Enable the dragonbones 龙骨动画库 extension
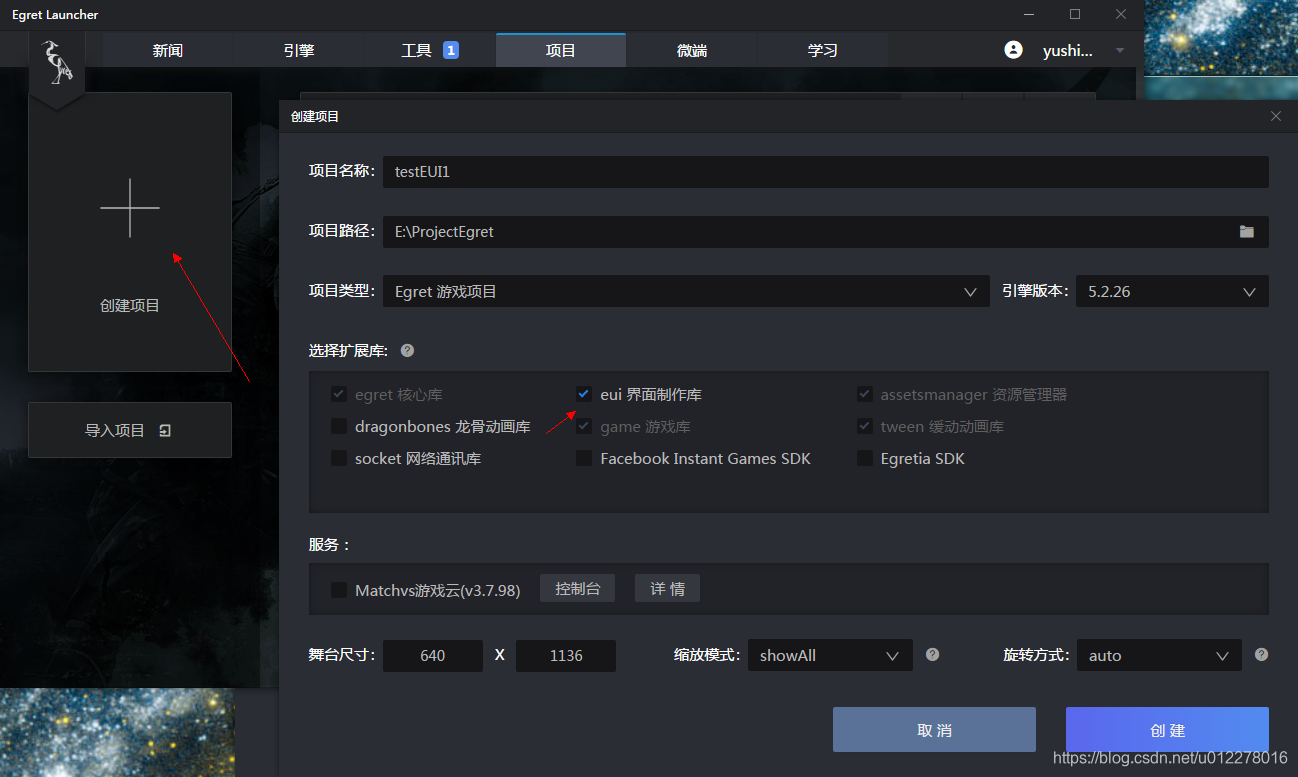1298x777 pixels. click(339, 426)
